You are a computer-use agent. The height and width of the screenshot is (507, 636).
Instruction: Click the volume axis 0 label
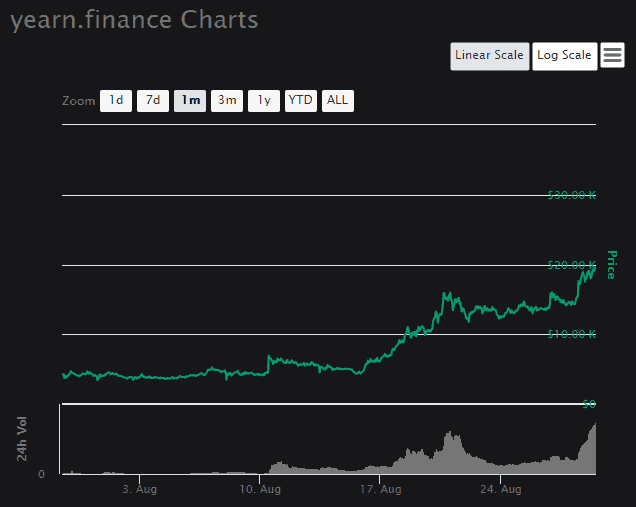[41, 474]
